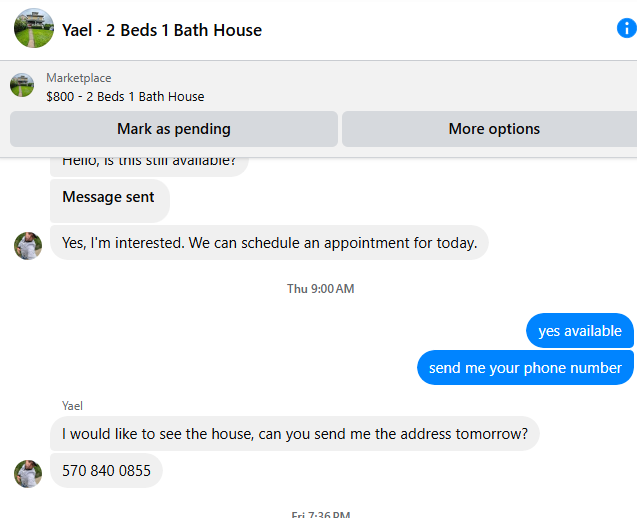
Task: Click the 'yes available' sent message
Action: 580,331
